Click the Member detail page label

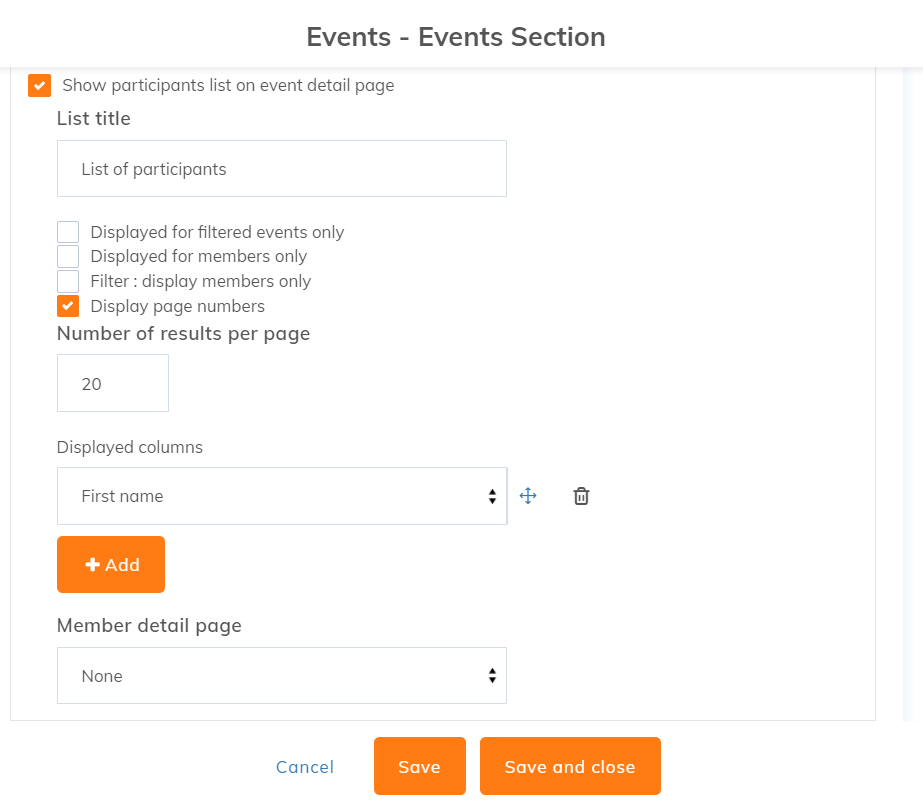(x=149, y=626)
